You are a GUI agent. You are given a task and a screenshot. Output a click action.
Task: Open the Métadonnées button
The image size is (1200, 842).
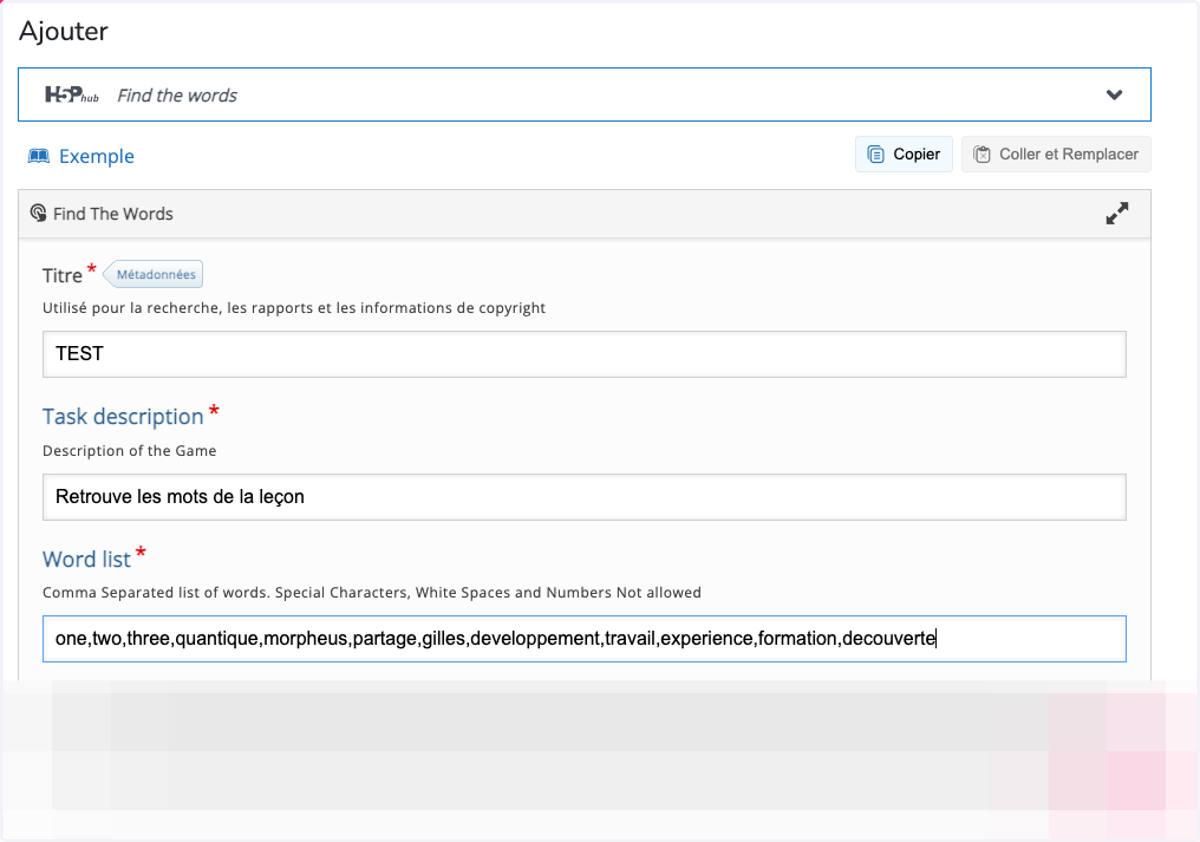tap(155, 274)
